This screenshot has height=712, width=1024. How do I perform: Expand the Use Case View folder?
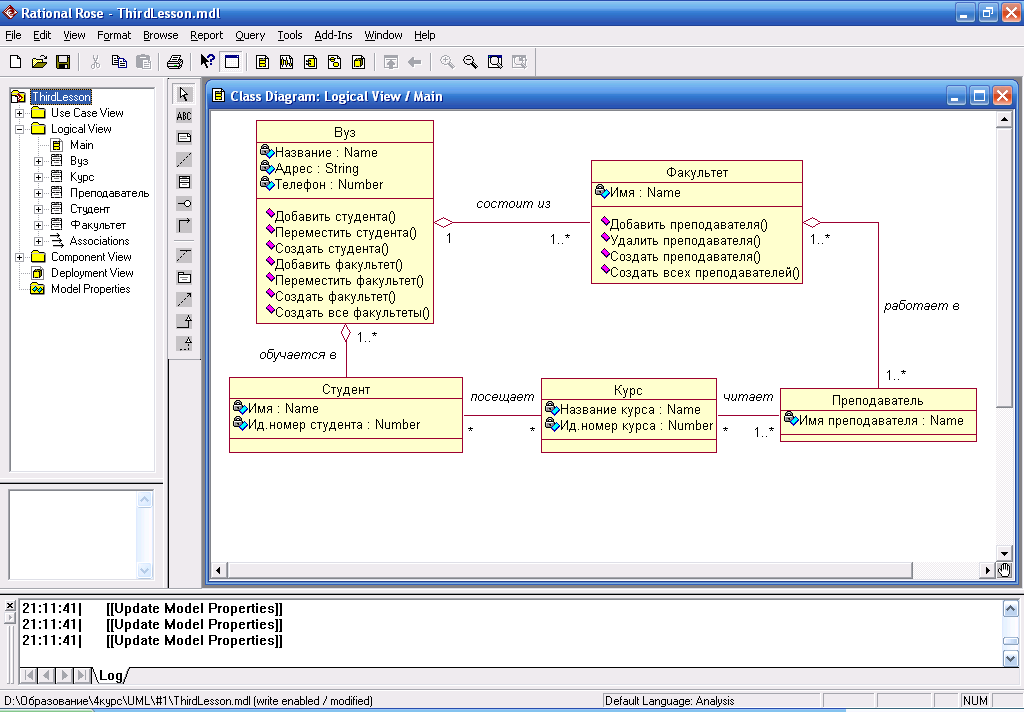click(20, 113)
